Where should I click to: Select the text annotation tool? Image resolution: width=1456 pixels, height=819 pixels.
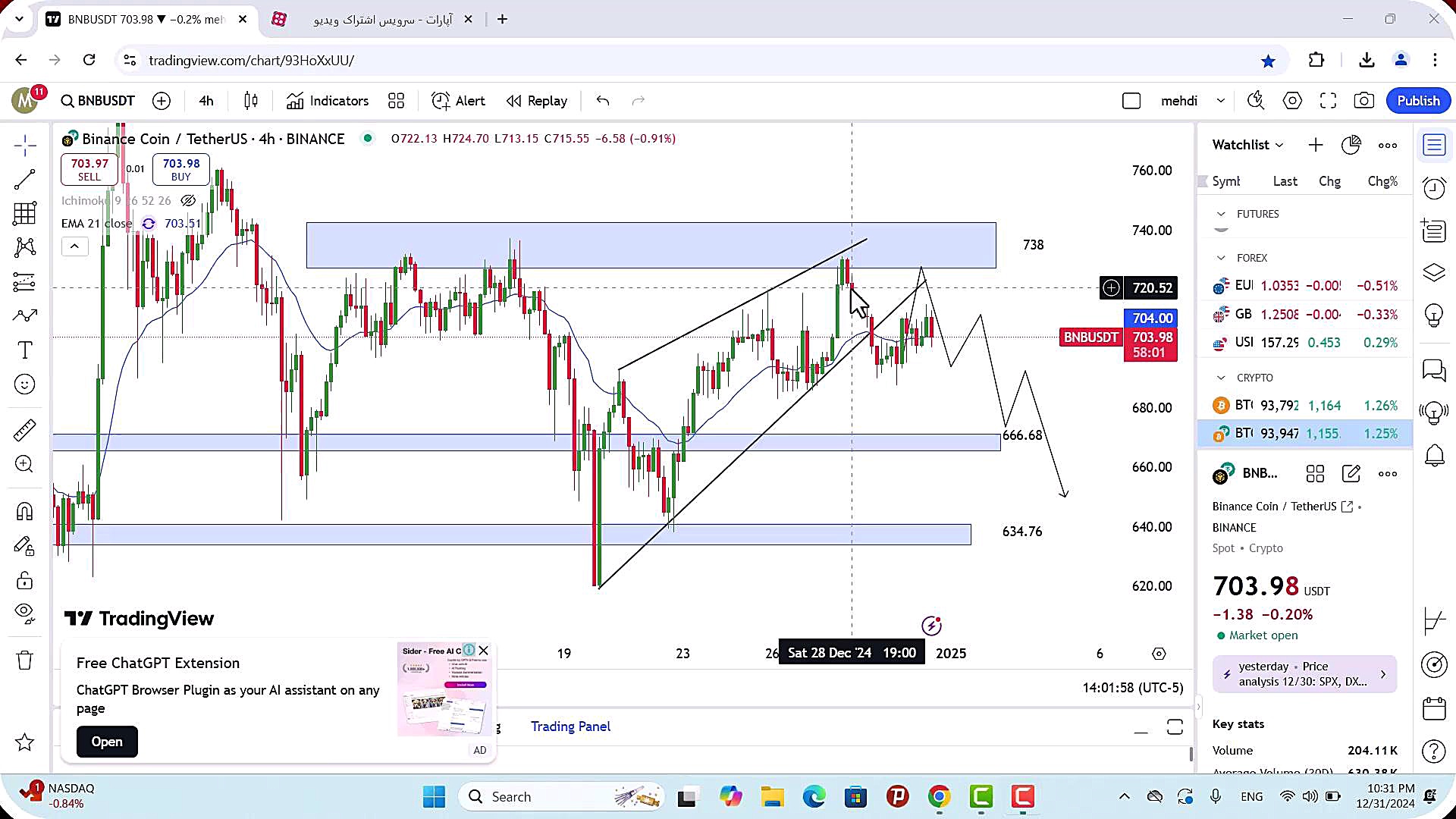(24, 350)
